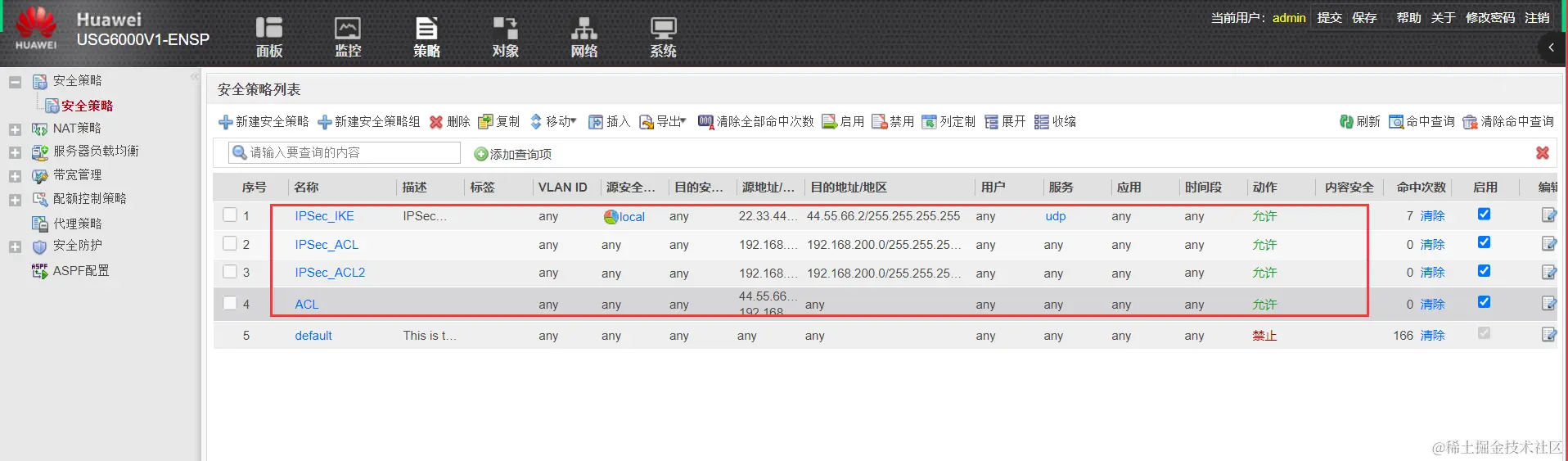Open the 系统 system tab
Screen dimensions: 1568x461
[x=663, y=37]
